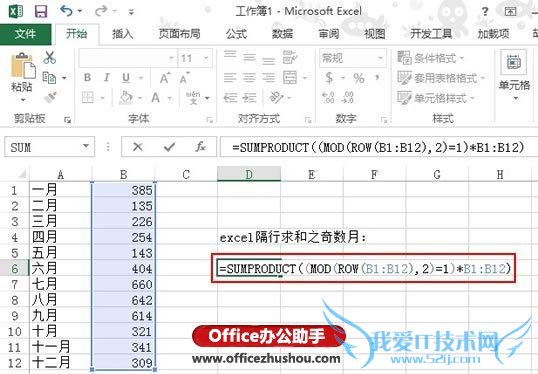The height and width of the screenshot is (374, 538).
Task: Click the Cut scissors icon
Action: coord(50,58)
